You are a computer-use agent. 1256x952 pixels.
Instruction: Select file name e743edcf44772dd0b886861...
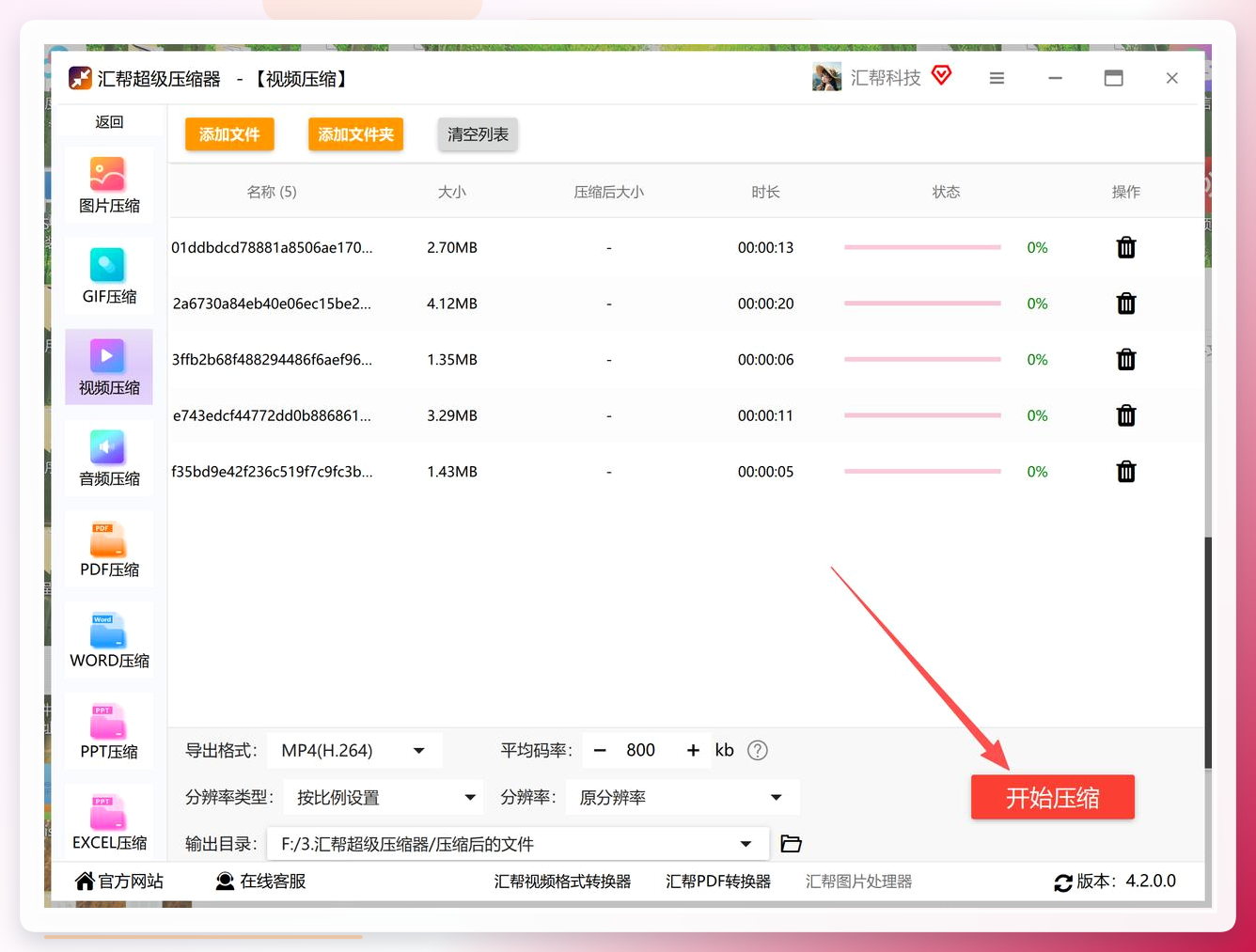coord(272,415)
